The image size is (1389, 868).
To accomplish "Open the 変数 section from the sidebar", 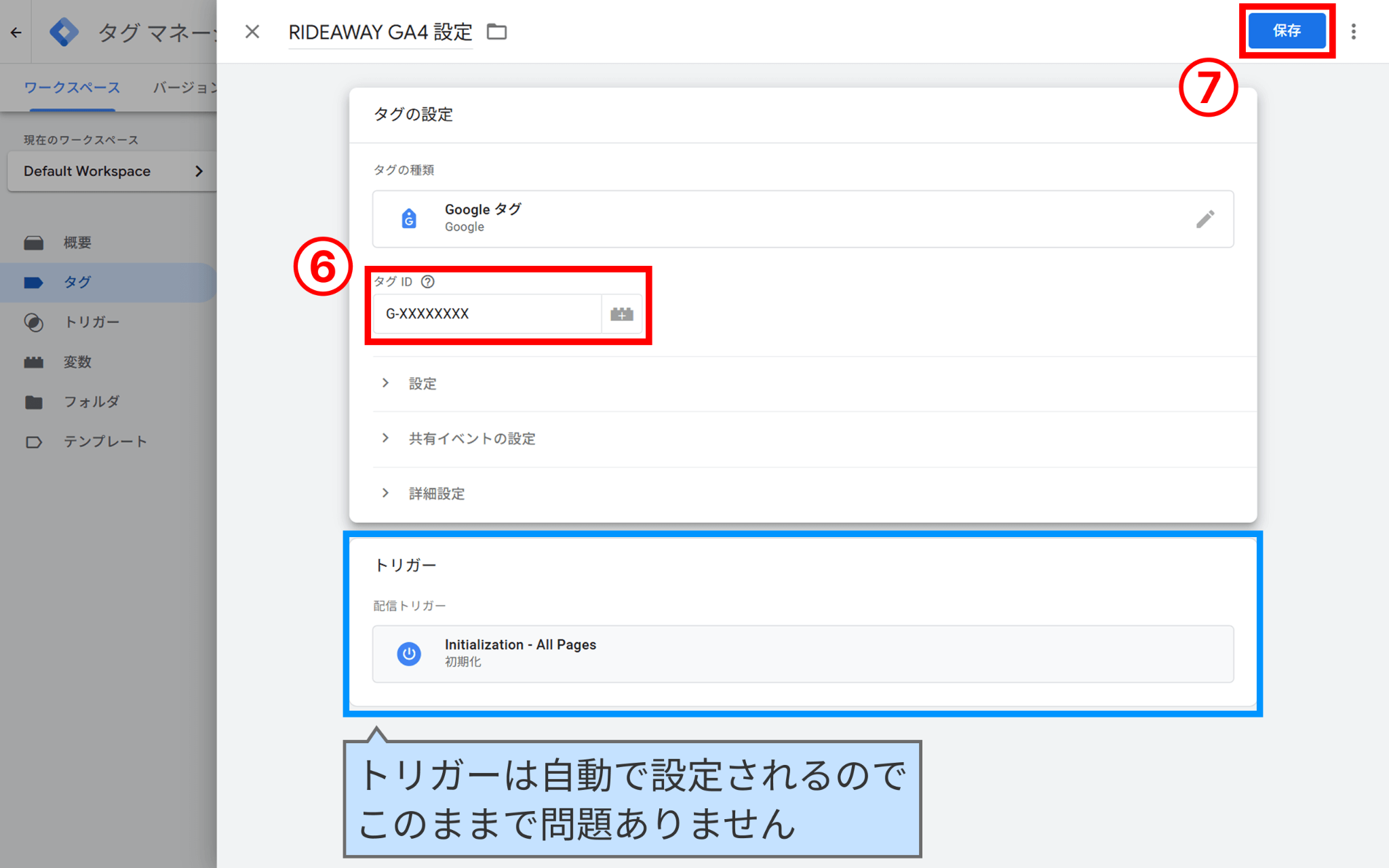I will pyautogui.click(x=77, y=361).
